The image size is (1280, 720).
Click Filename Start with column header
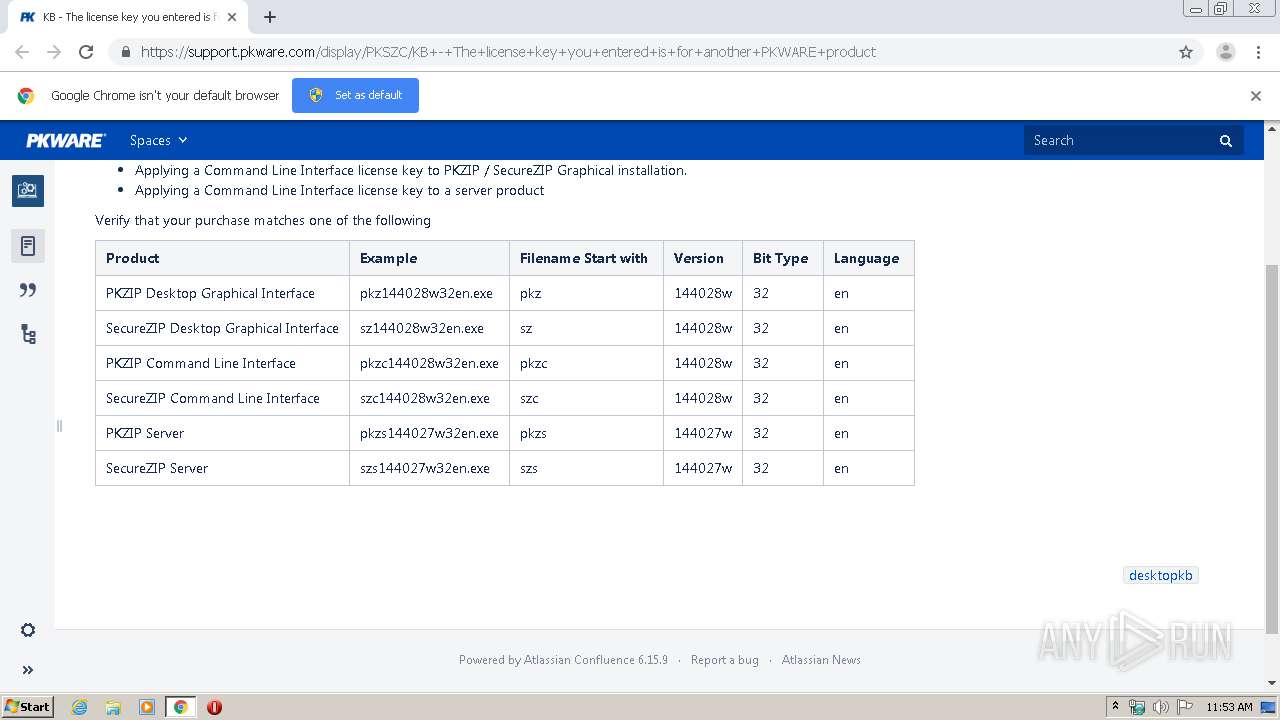click(x=586, y=258)
